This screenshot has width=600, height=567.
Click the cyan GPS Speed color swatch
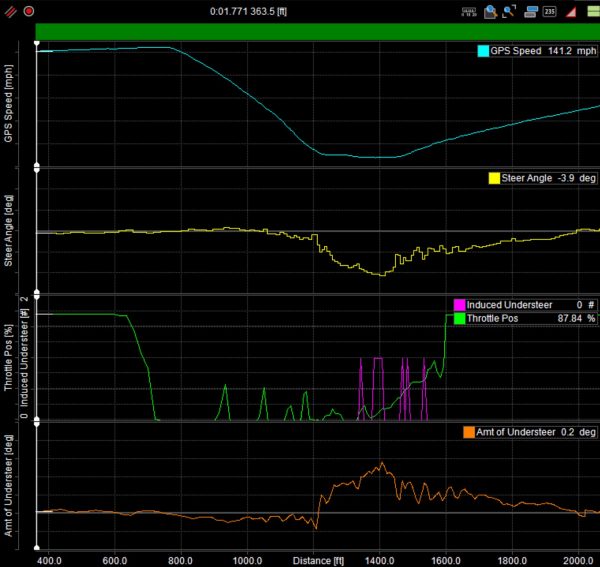click(483, 51)
